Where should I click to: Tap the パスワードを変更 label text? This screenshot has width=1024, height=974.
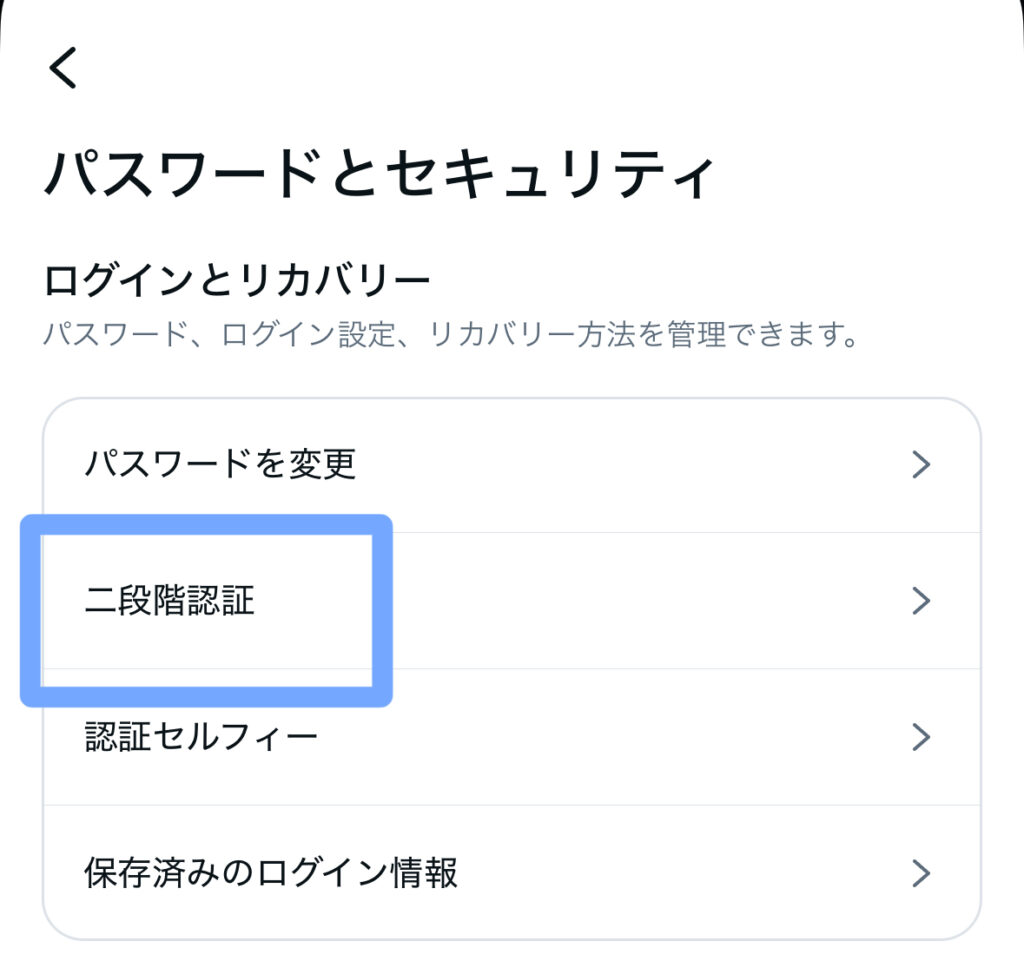click(x=220, y=464)
